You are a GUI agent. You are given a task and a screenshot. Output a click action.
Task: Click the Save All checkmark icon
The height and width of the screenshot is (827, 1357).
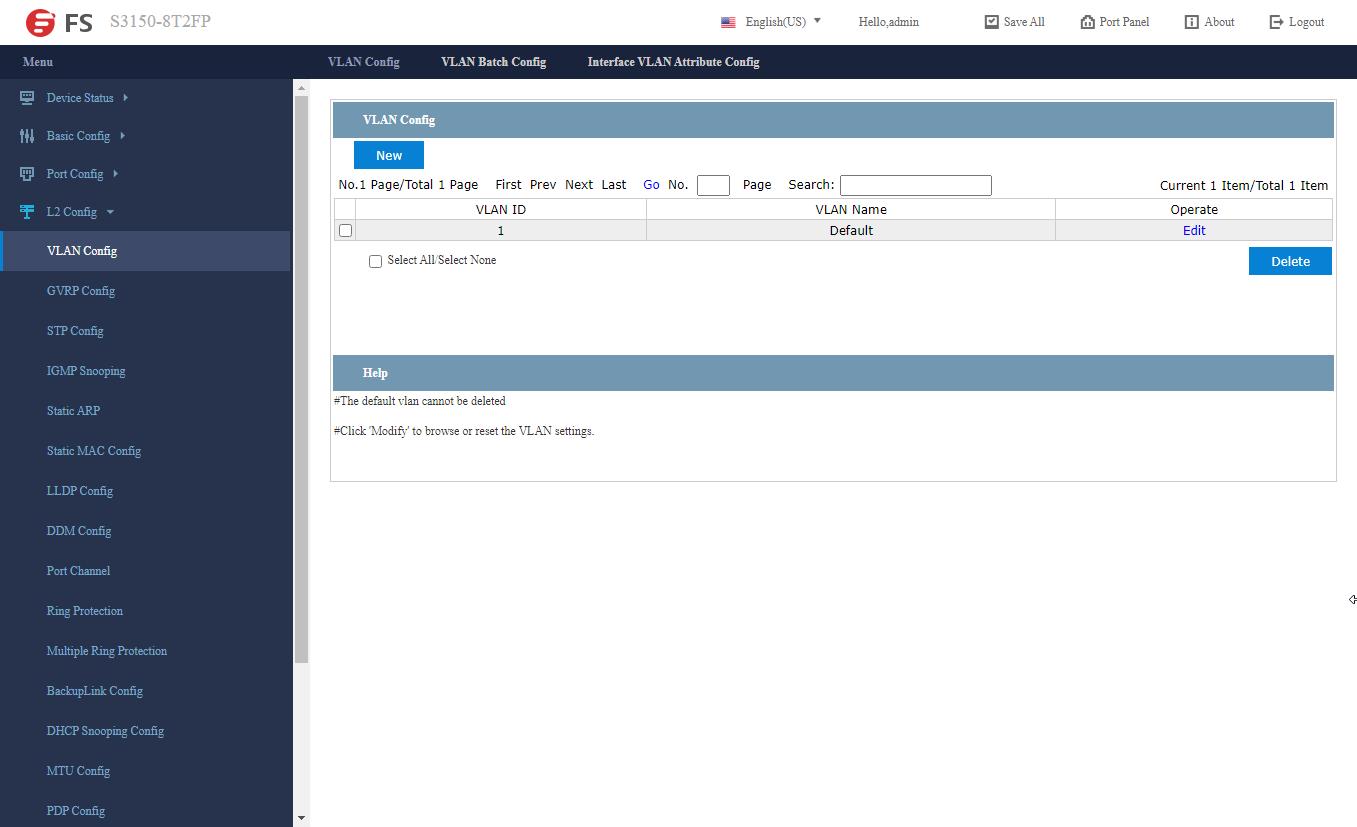point(991,22)
